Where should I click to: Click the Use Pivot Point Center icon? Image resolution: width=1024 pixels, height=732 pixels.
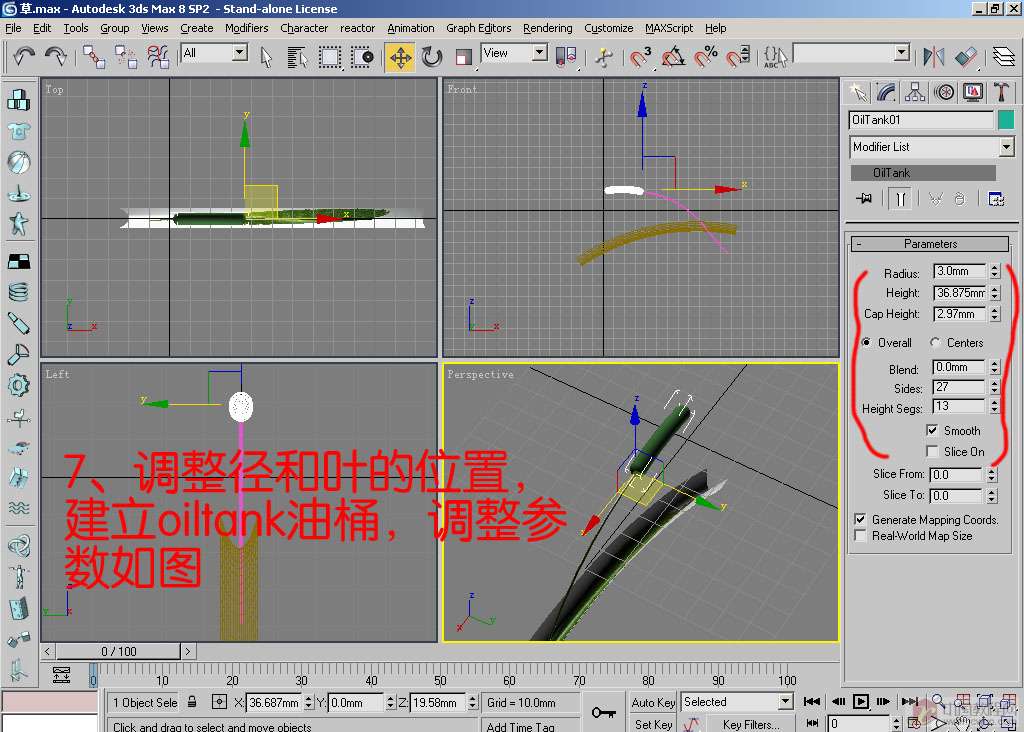566,57
